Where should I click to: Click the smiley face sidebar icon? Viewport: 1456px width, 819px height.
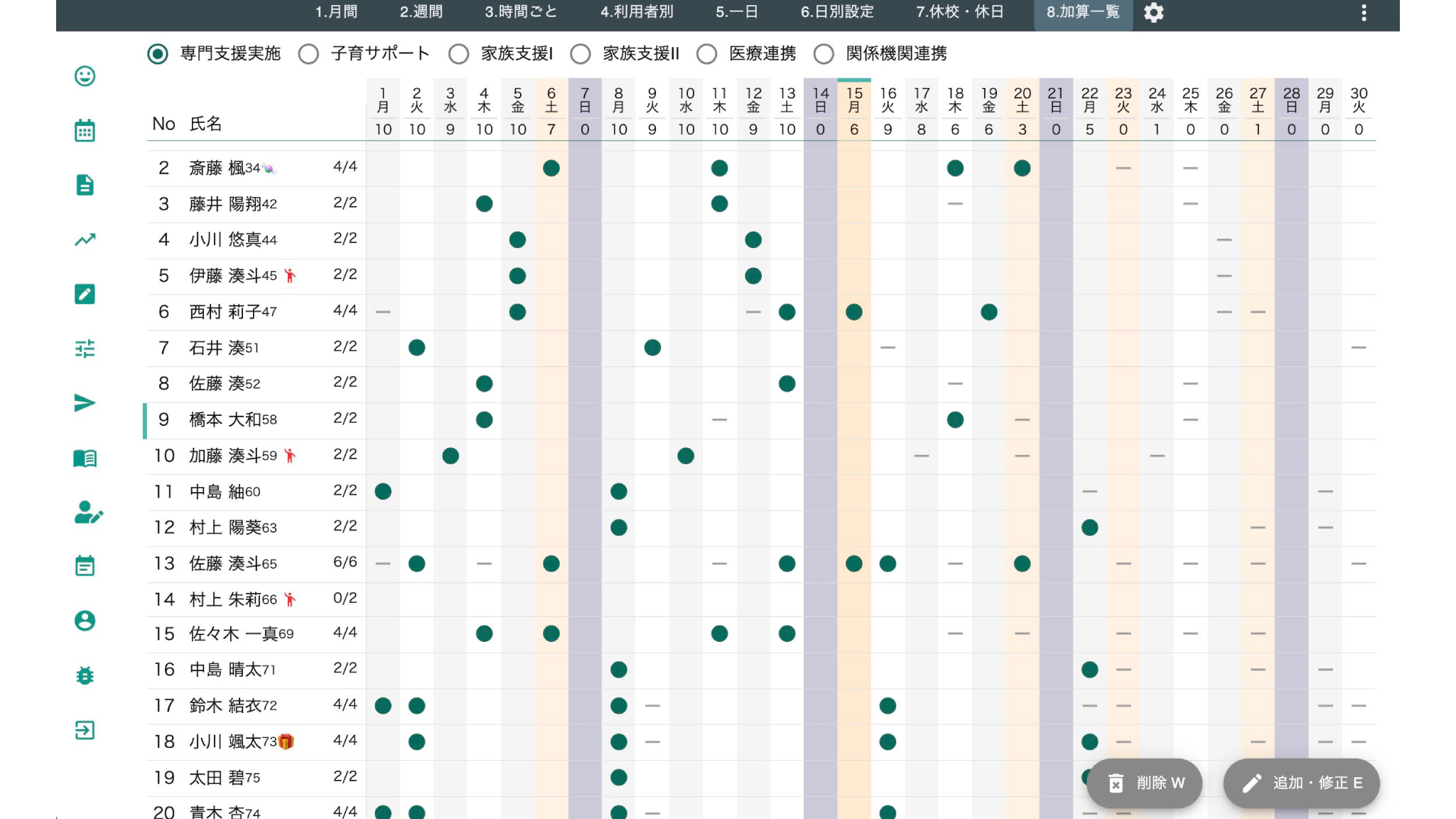(85, 76)
